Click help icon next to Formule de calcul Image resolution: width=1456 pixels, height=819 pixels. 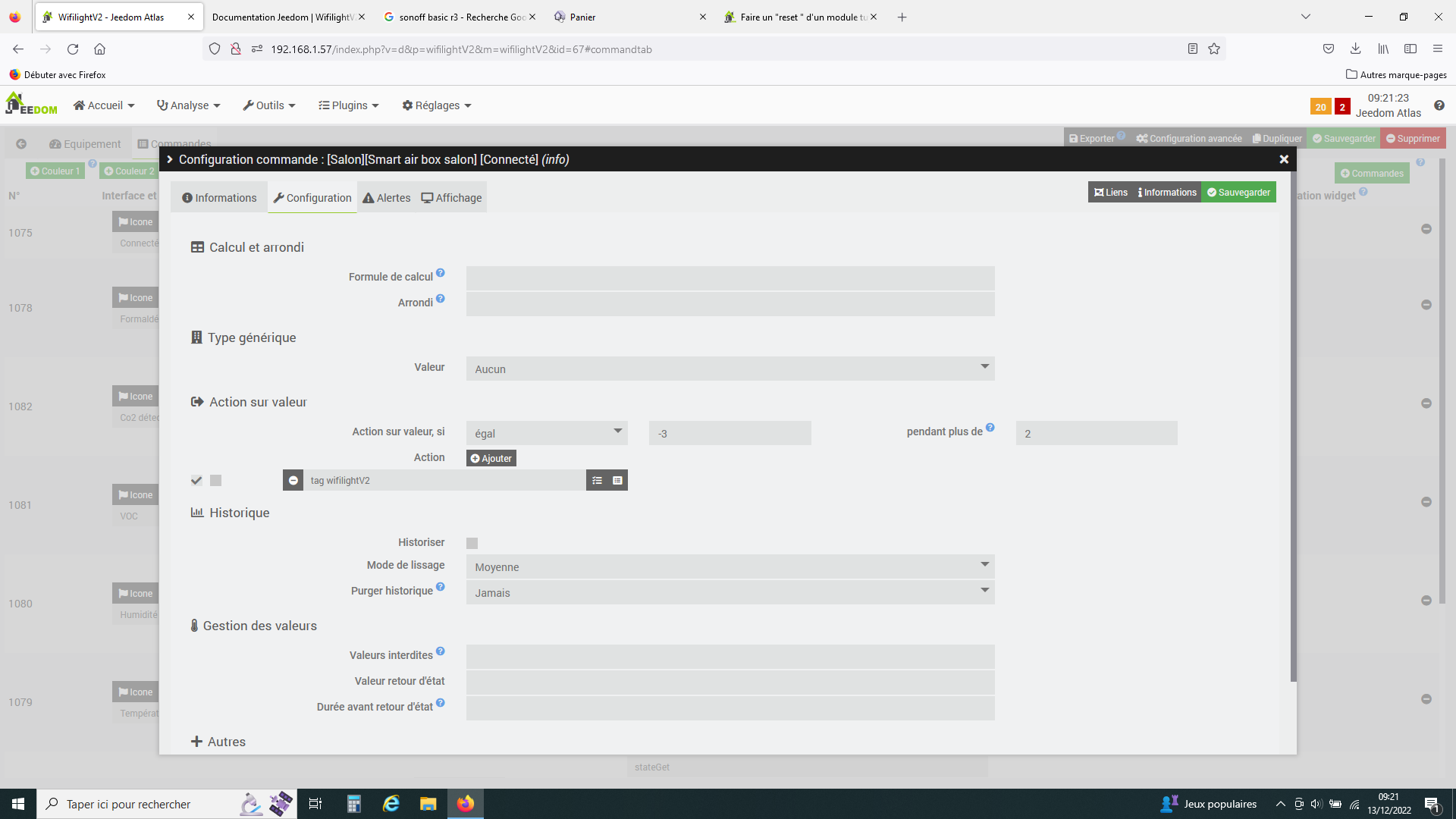click(441, 273)
